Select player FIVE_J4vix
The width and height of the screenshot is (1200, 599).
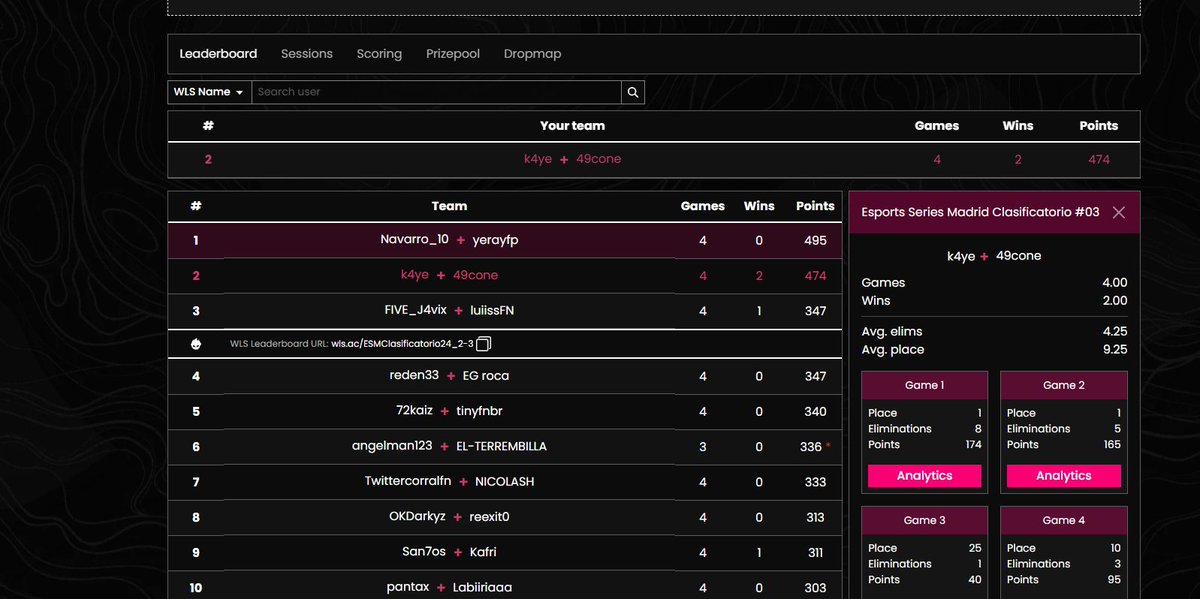click(416, 311)
